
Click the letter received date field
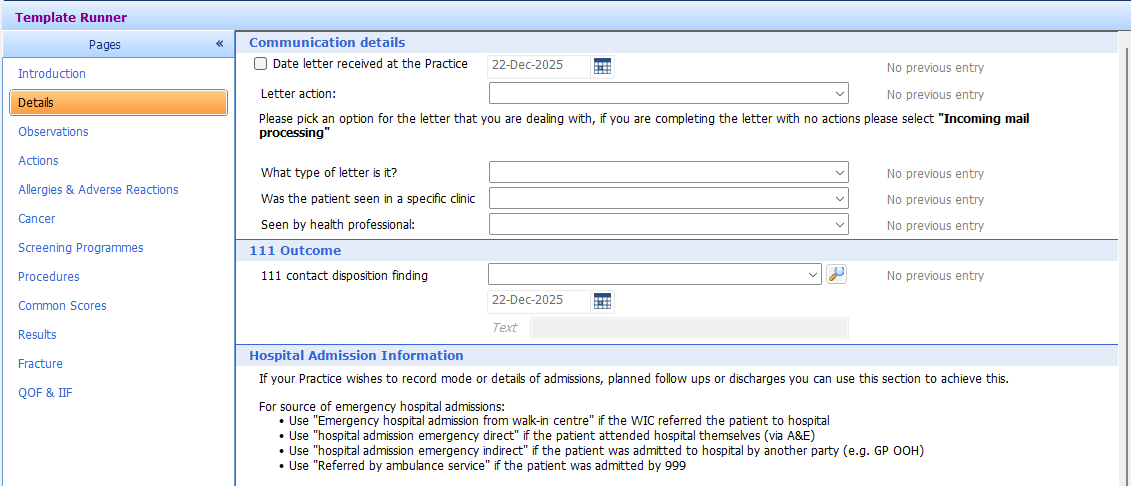click(x=538, y=66)
